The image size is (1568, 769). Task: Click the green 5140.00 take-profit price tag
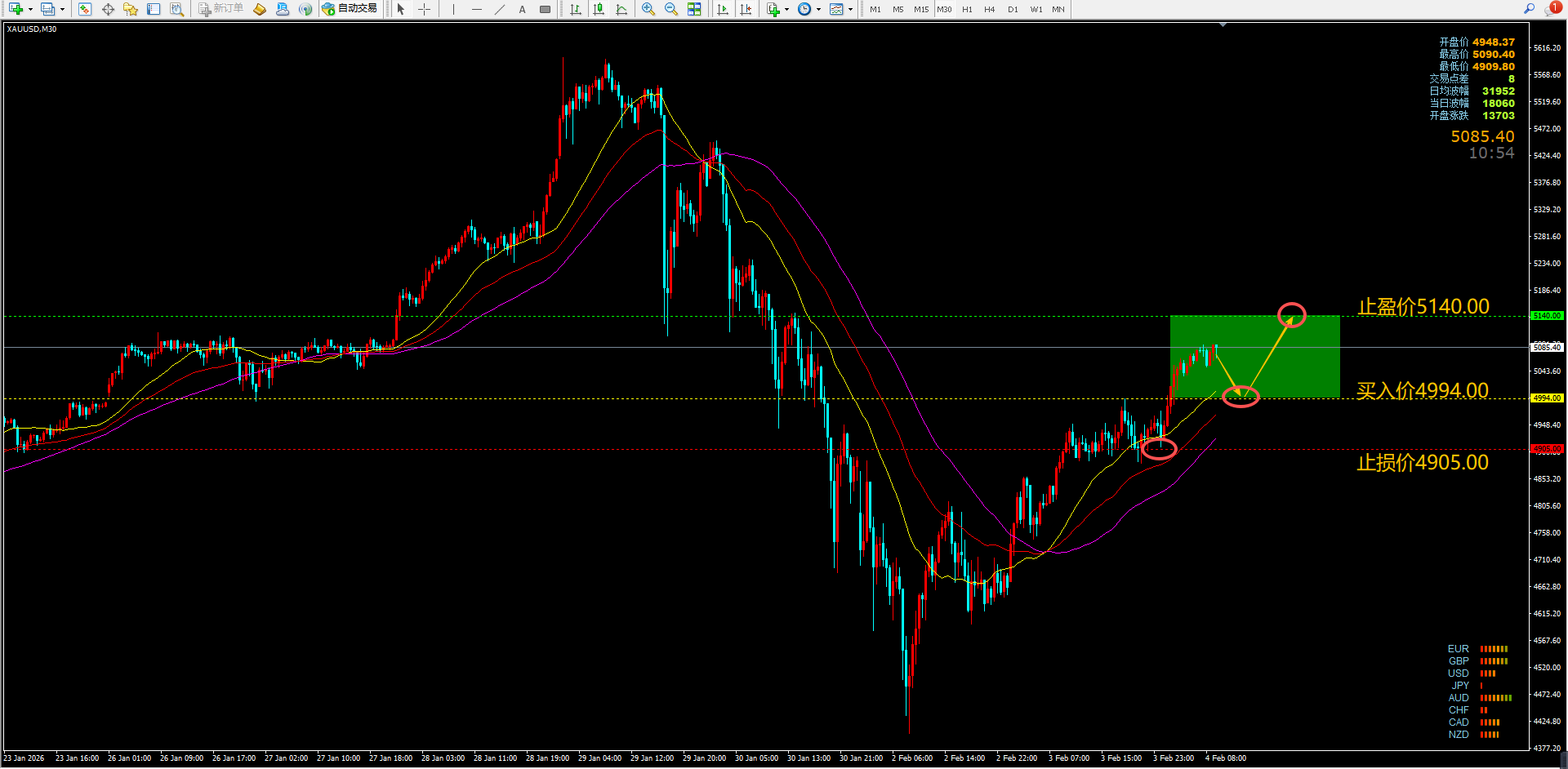click(x=1546, y=316)
